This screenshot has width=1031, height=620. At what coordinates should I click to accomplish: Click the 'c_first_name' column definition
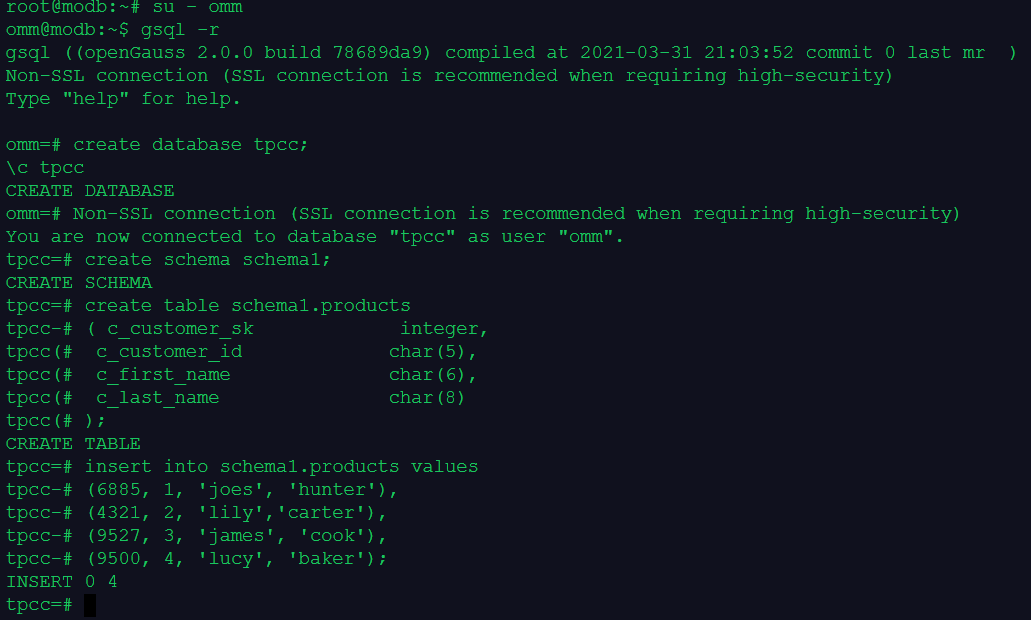(x=163, y=375)
